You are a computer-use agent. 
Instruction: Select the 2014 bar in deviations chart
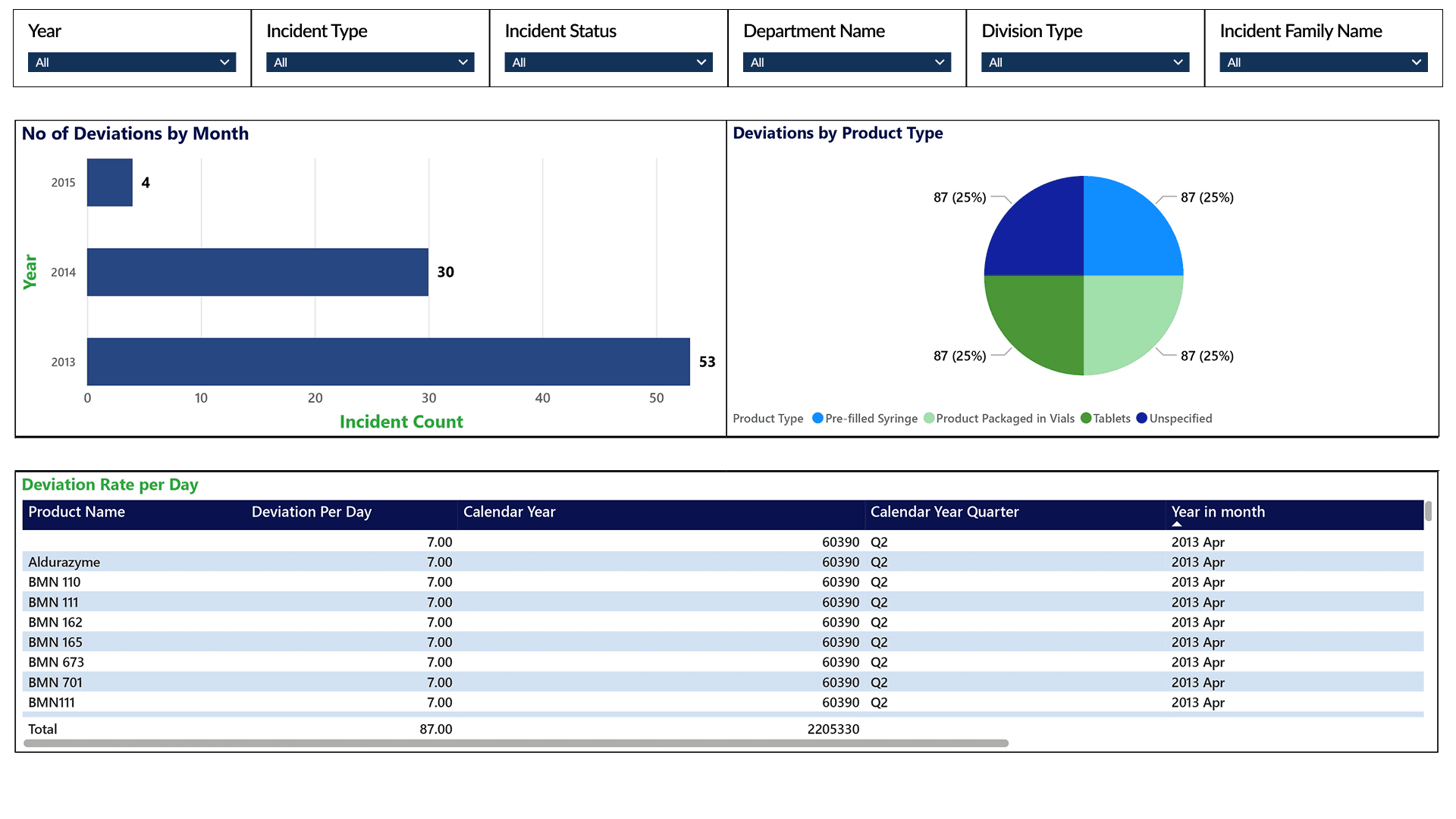(x=258, y=272)
